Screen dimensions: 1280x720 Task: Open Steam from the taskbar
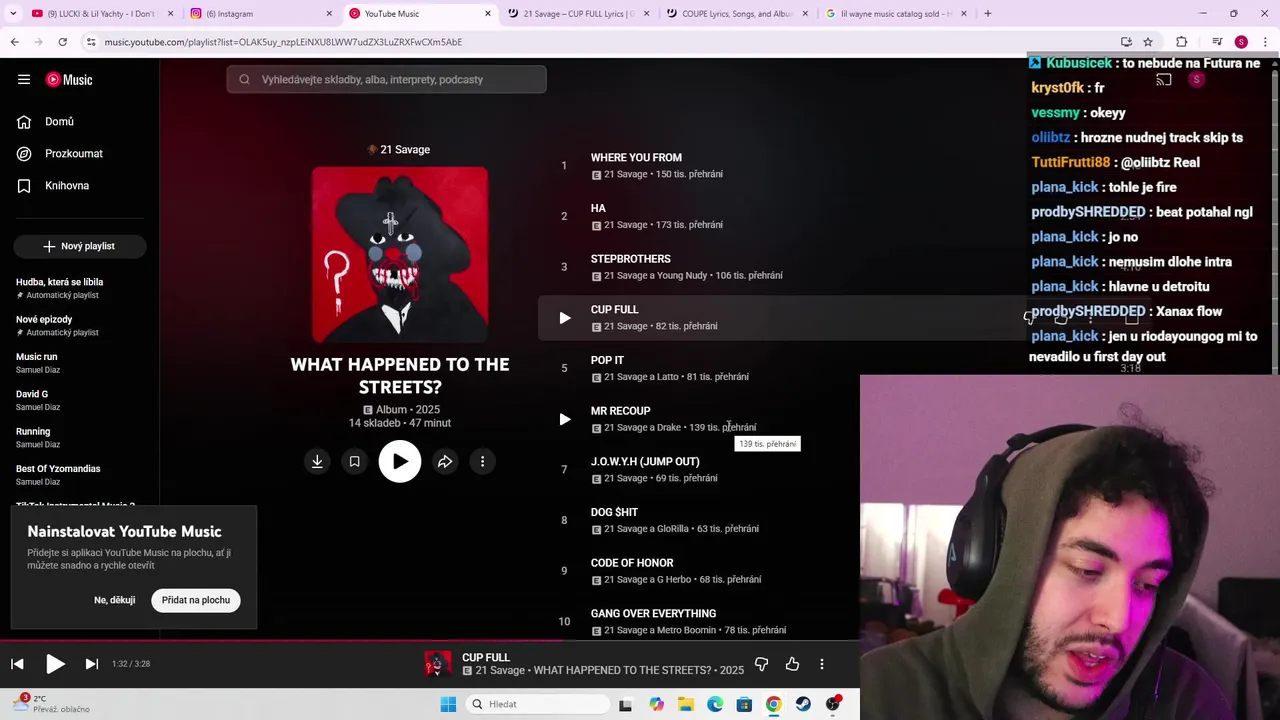tap(803, 705)
